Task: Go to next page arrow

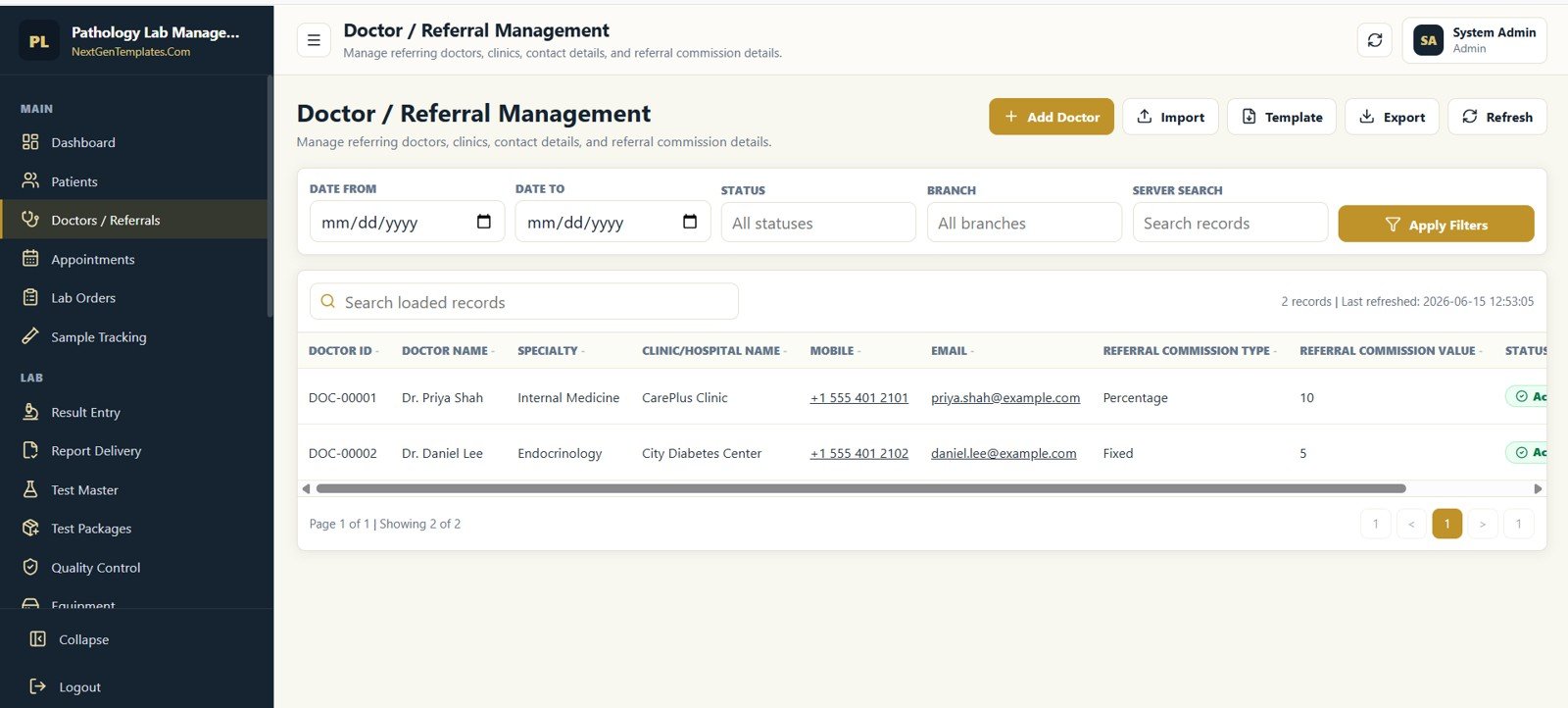Action: 1483,524
